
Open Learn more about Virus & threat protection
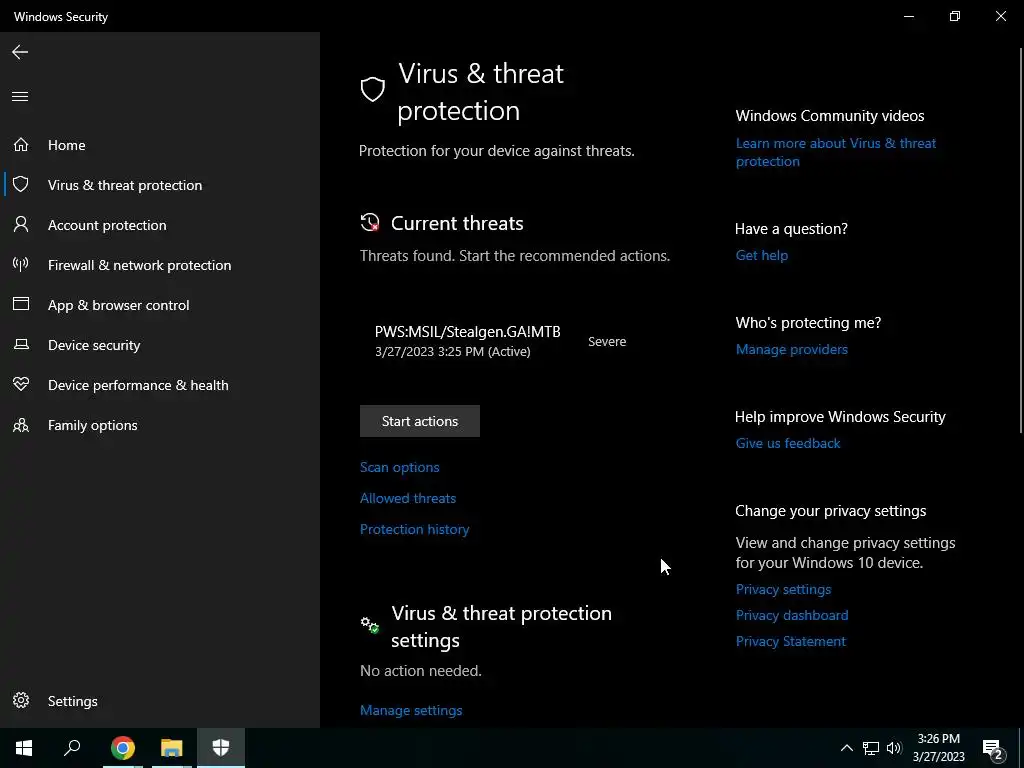click(836, 152)
